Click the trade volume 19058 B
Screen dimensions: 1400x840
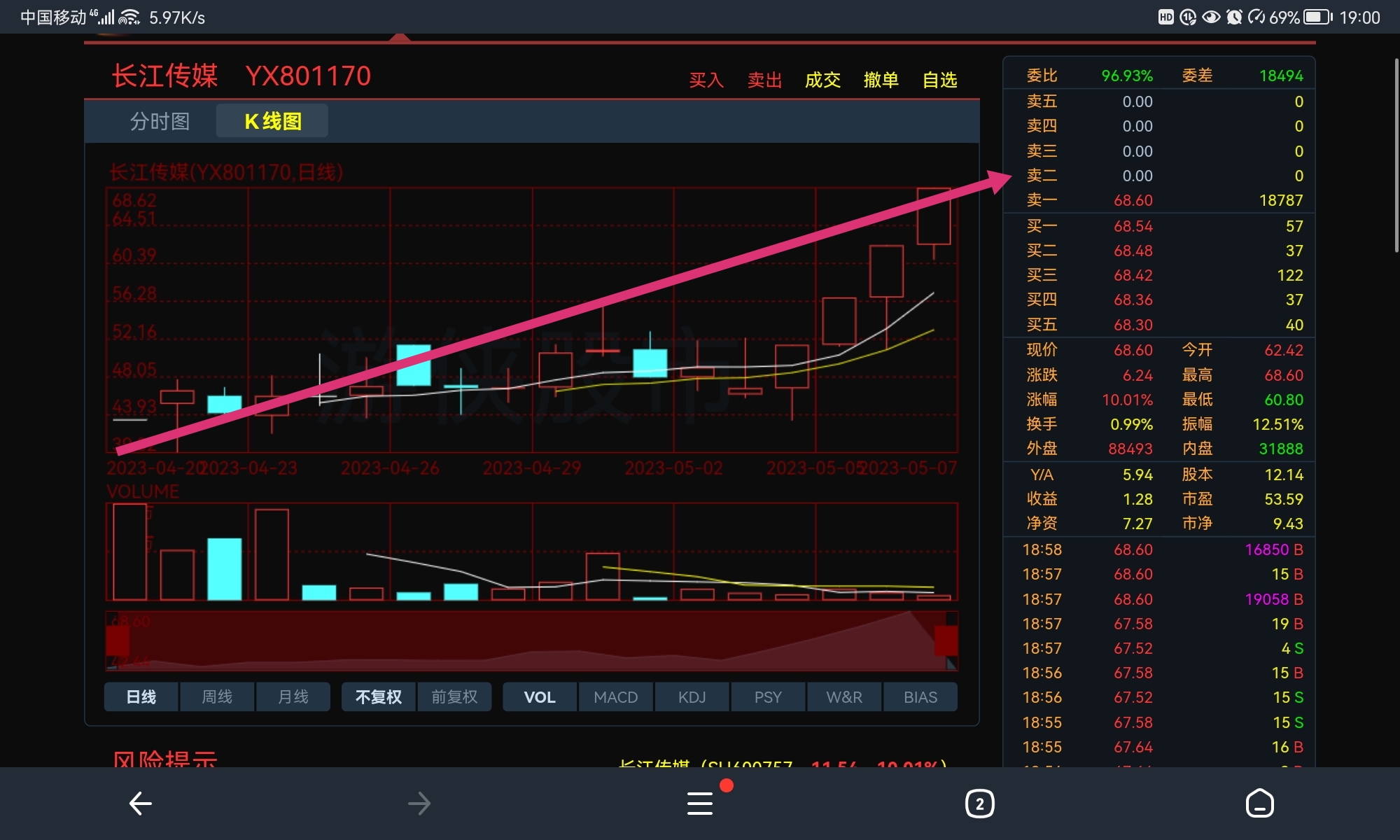(1274, 600)
